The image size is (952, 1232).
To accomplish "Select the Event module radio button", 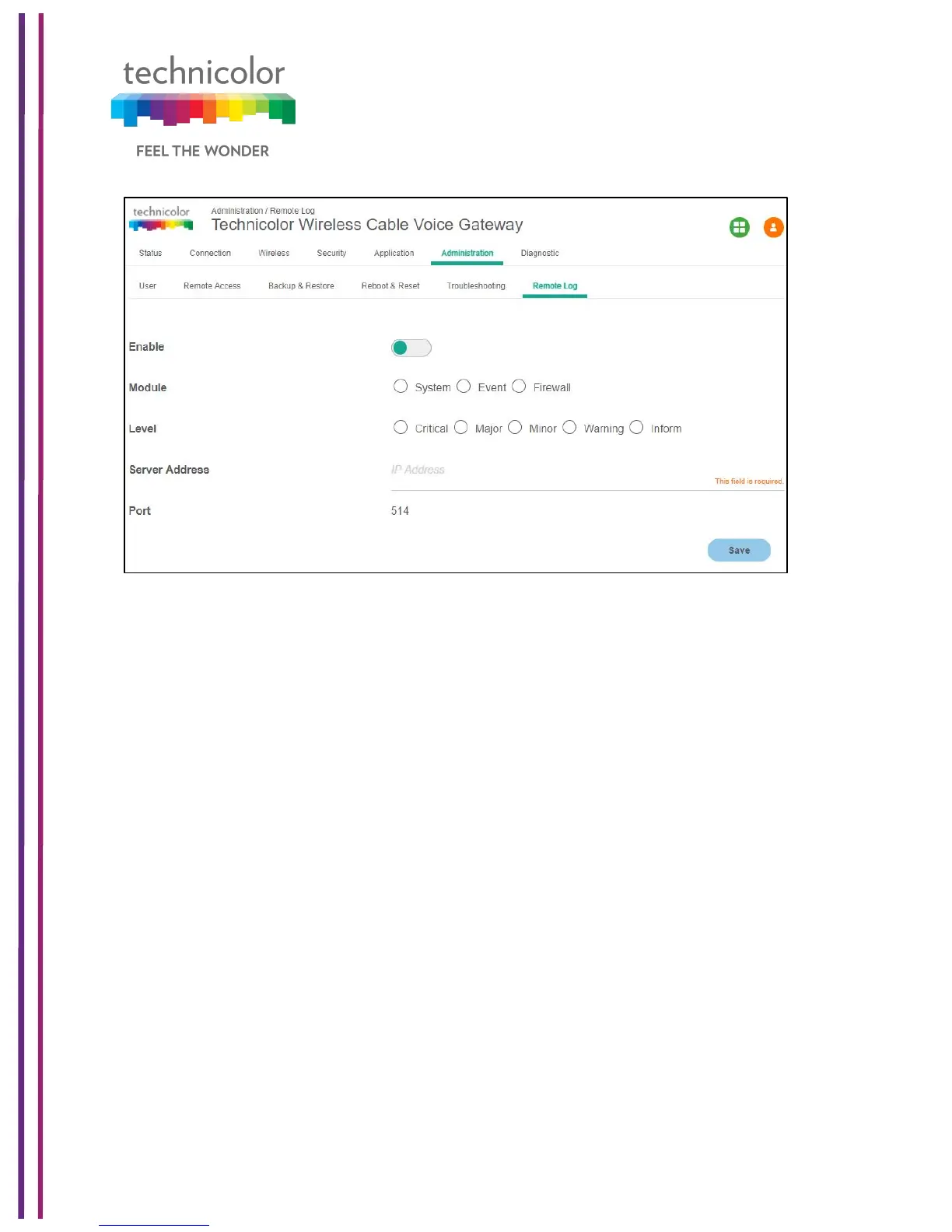I will (464, 387).
